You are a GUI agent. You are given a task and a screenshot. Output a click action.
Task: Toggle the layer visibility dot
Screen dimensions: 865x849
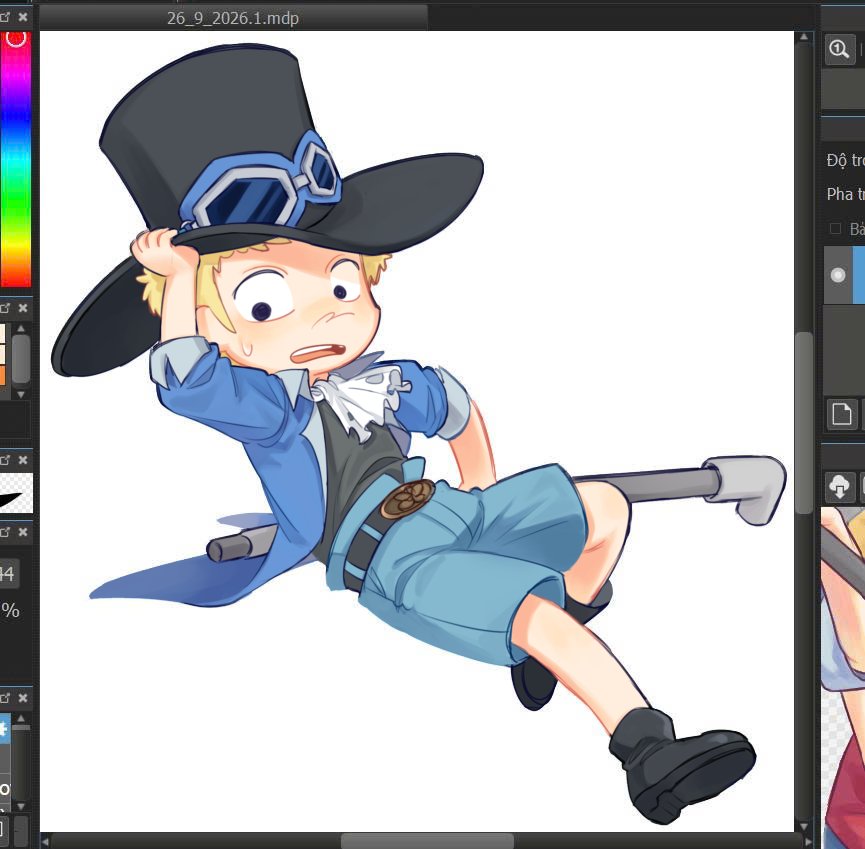tap(837, 275)
